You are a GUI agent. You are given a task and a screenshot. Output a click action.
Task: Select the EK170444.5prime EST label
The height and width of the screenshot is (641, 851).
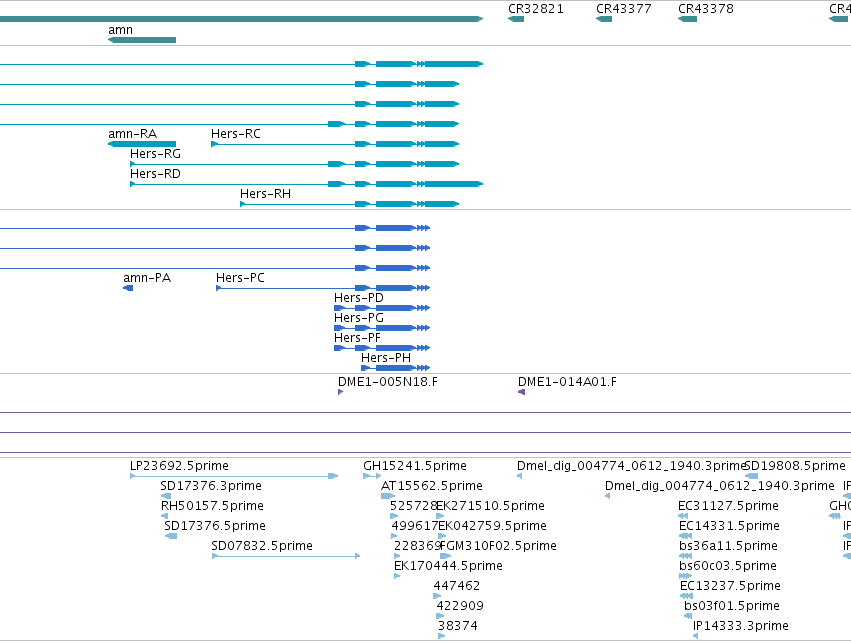448,566
